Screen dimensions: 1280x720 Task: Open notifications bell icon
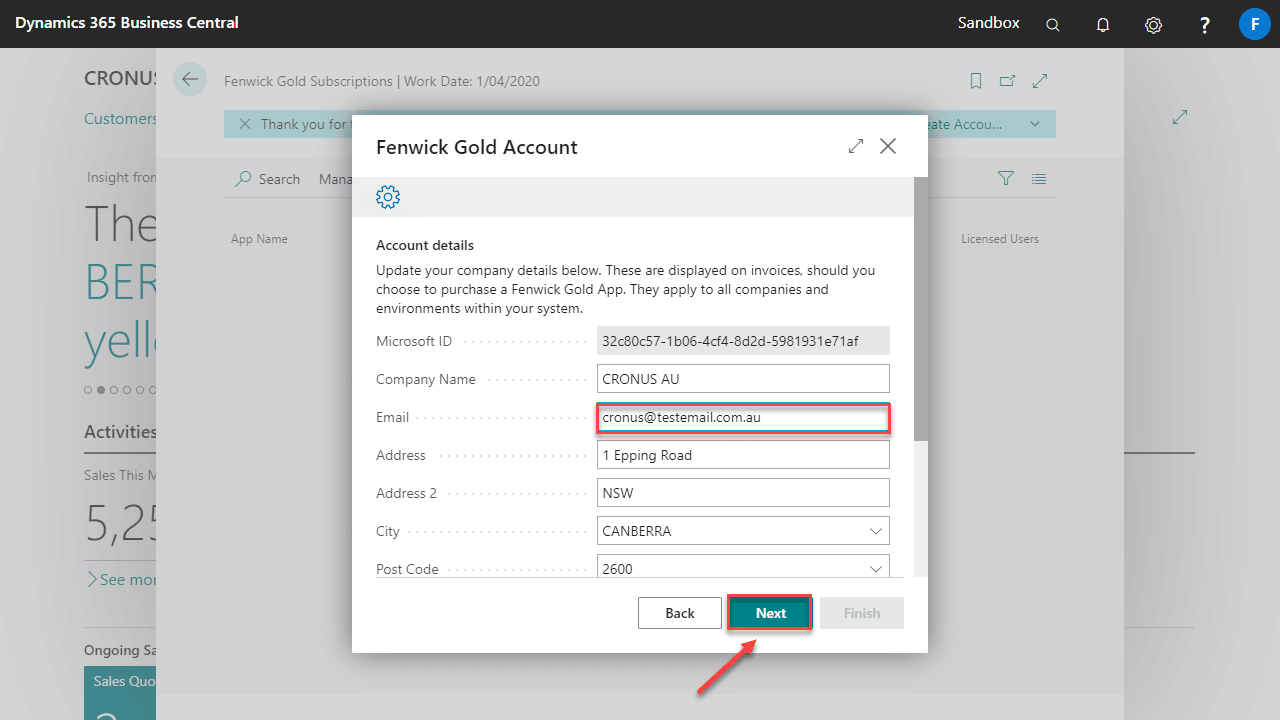(1103, 25)
